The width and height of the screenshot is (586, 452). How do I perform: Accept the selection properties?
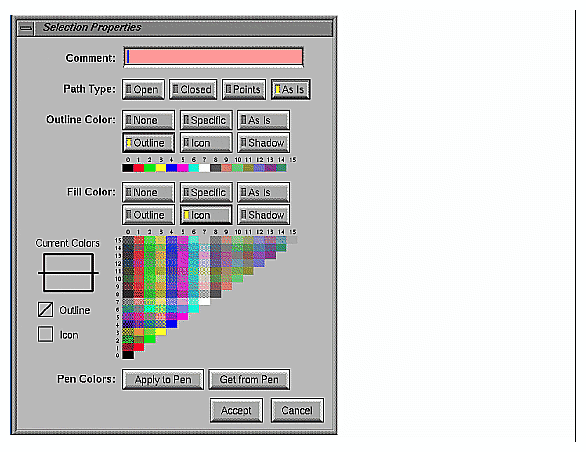(236, 411)
